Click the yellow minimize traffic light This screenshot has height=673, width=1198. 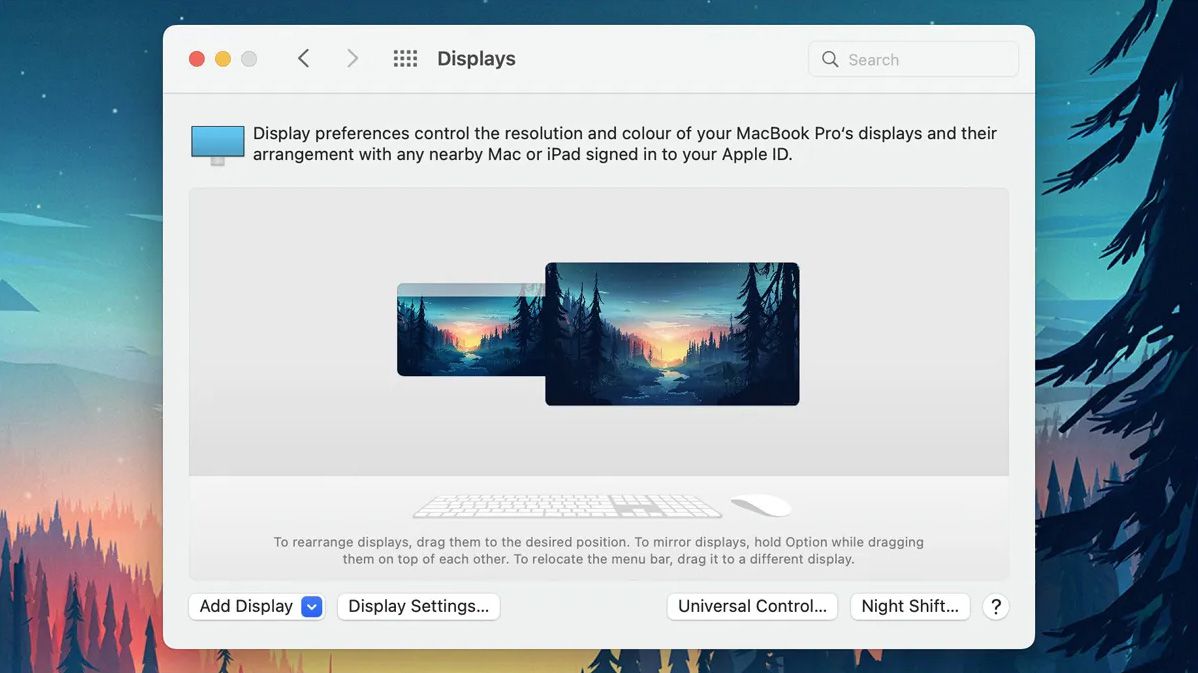point(222,58)
